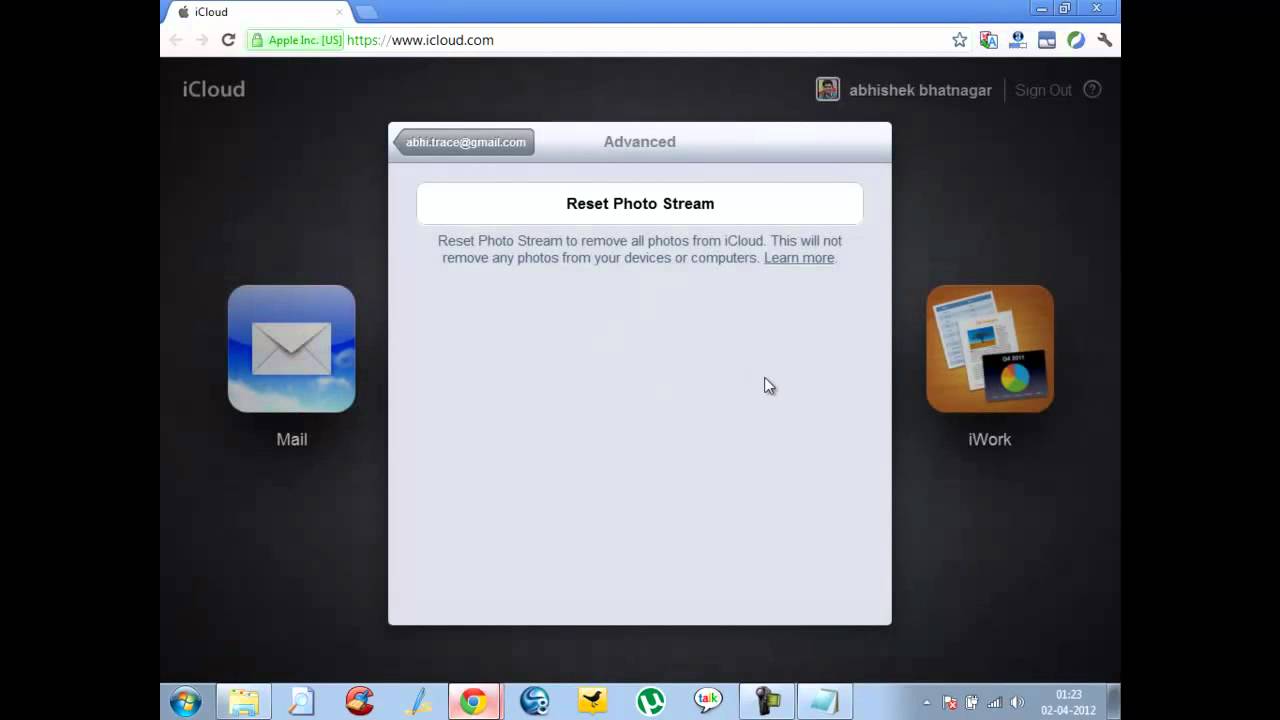Switch to the camcorder recorder taskbar app
The width and height of the screenshot is (1280, 720).
click(767, 702)
